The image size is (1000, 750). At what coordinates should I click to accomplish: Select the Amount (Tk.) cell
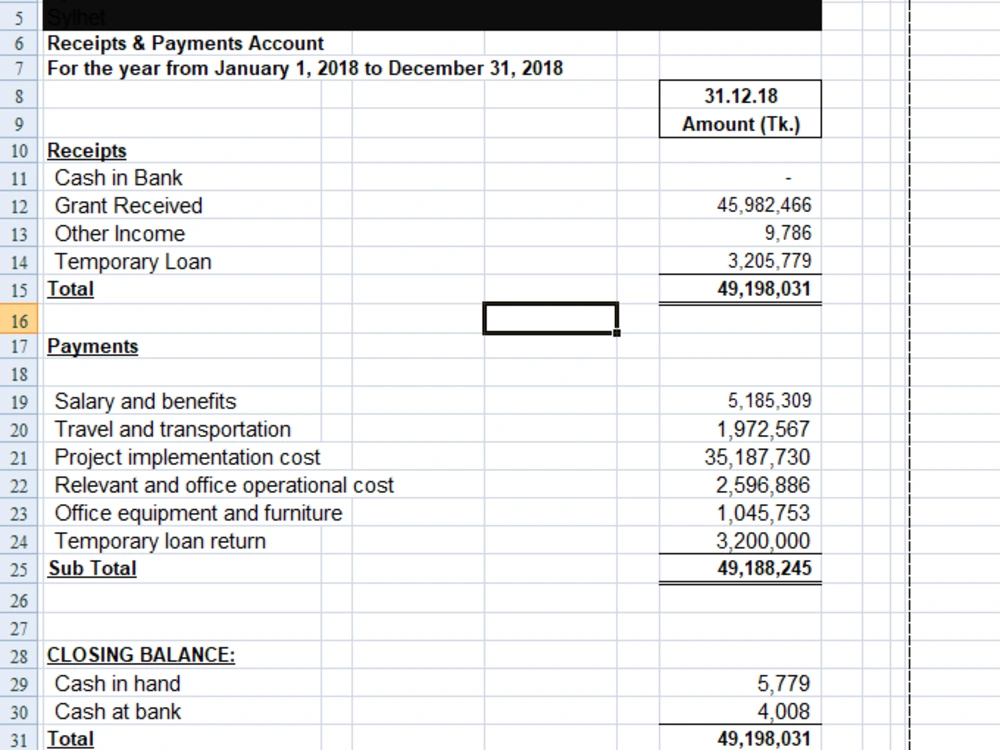point(739,124)
